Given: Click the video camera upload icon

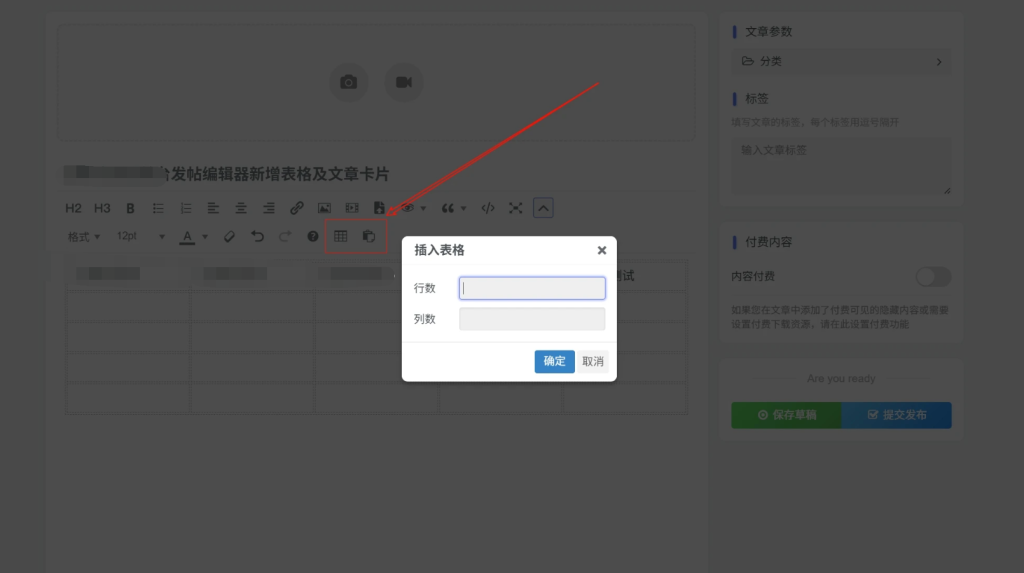Looking at the screenshot, I should coord(404,82).
